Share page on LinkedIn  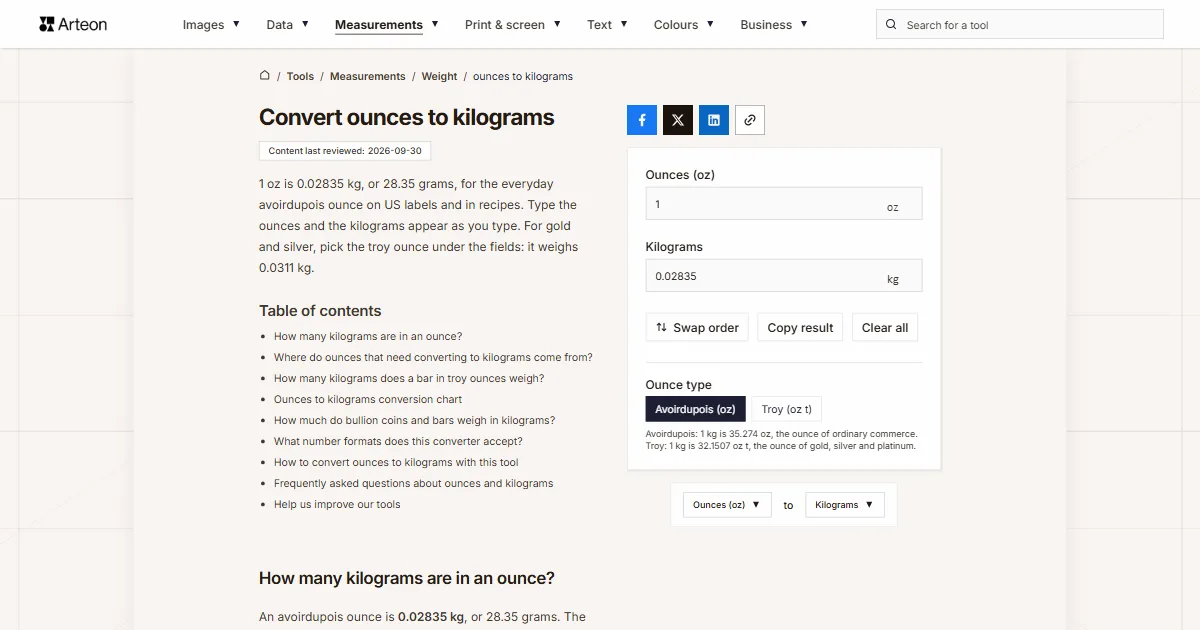(x=714, y=120)
